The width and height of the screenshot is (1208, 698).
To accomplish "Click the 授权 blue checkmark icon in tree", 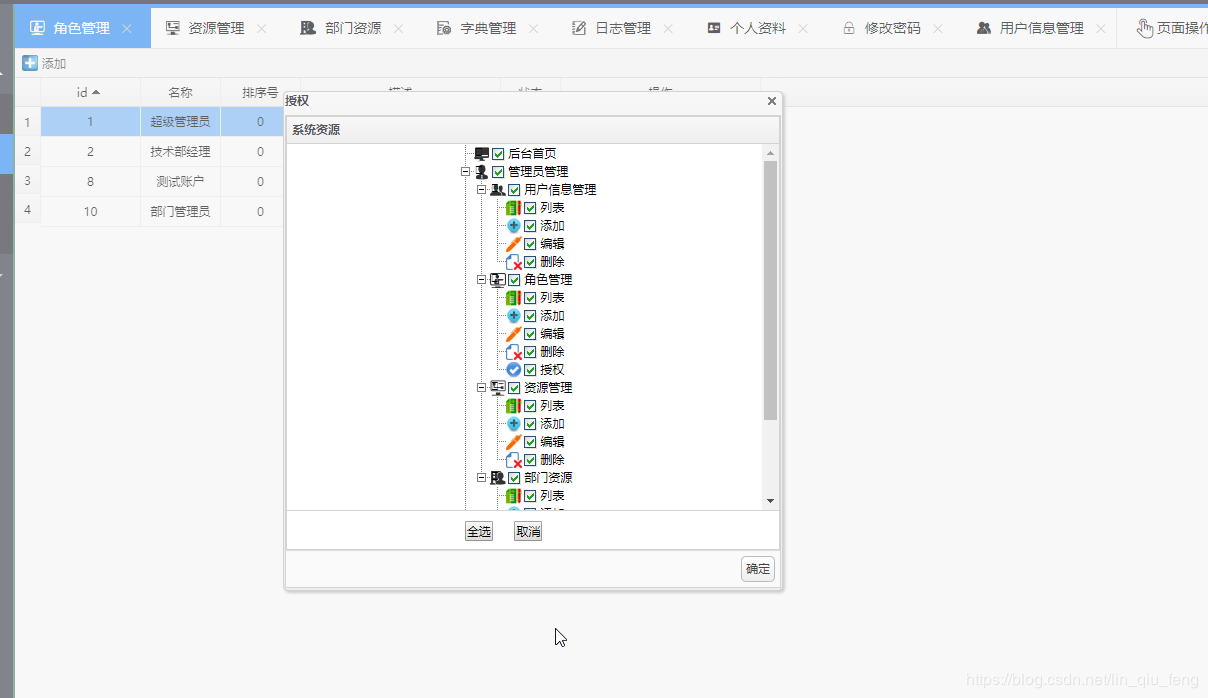I will point(514,370).
